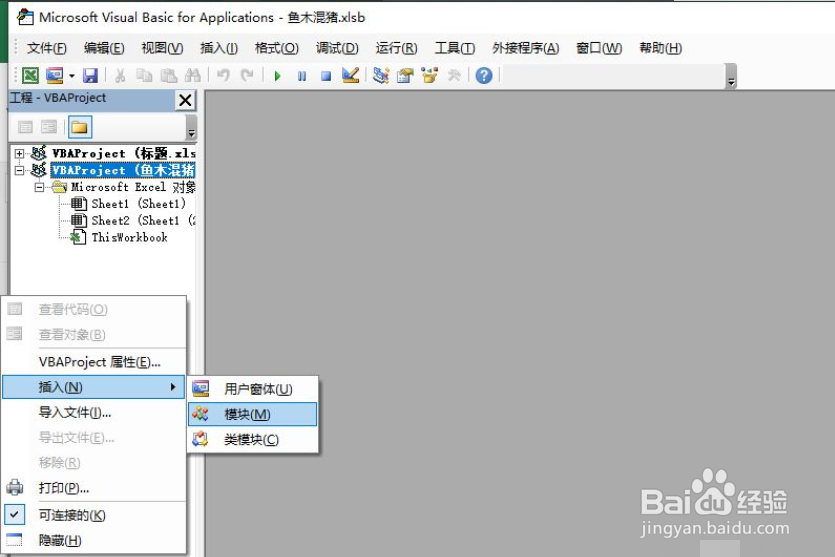Viewport: 835px width, 557px height.
Task: Open the 插入(I) menu bar item
Action: click(x=219, y=48)
